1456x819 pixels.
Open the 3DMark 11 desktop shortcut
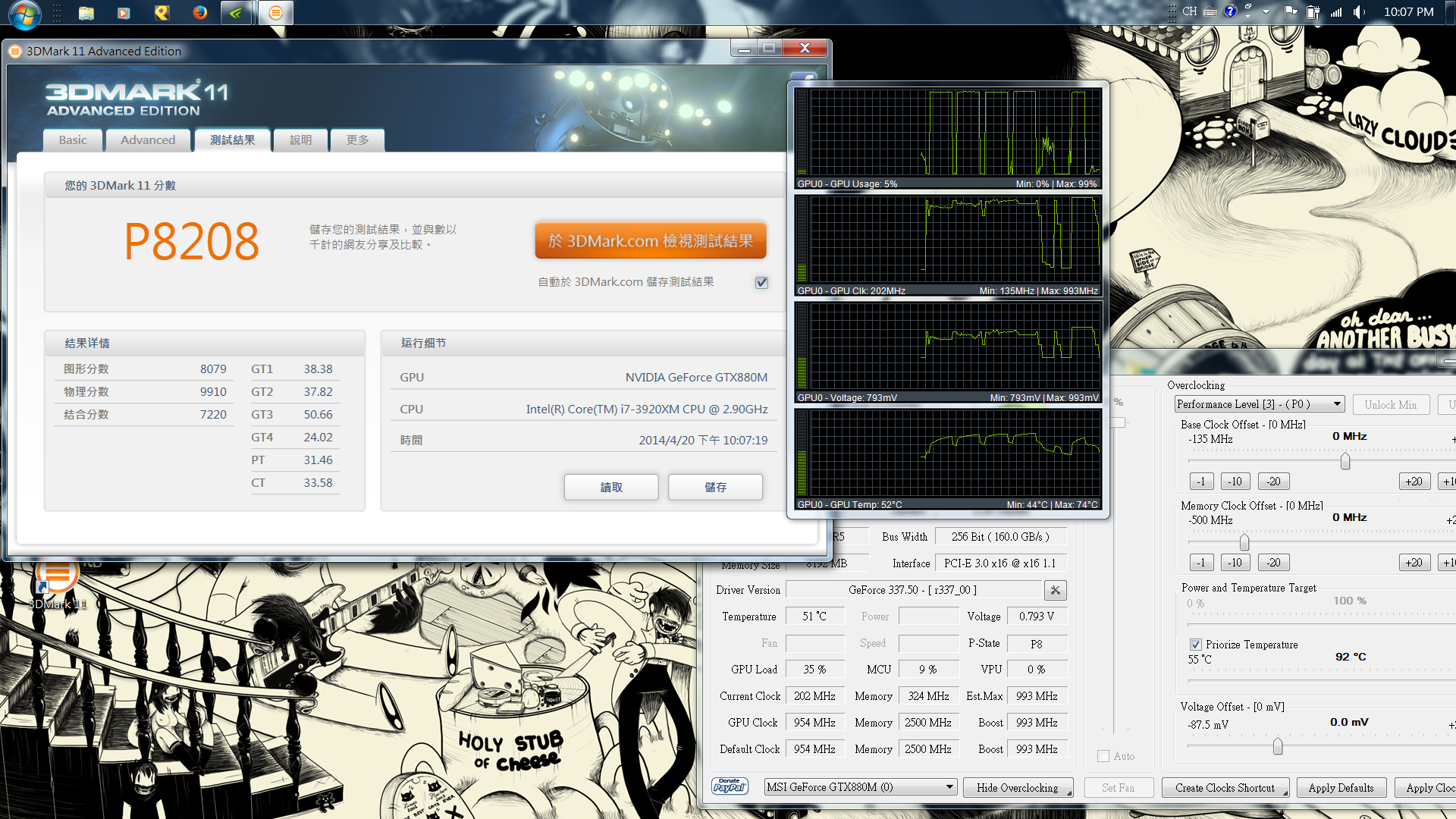click(x=57, y=584)
